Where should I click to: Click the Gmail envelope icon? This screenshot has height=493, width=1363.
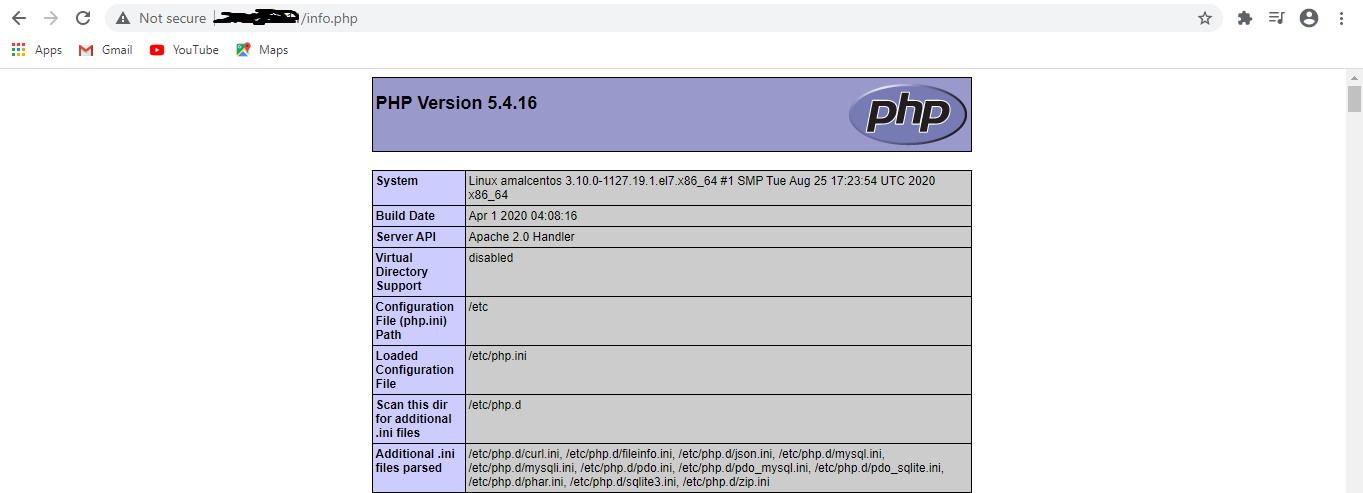tap(86, 50)
